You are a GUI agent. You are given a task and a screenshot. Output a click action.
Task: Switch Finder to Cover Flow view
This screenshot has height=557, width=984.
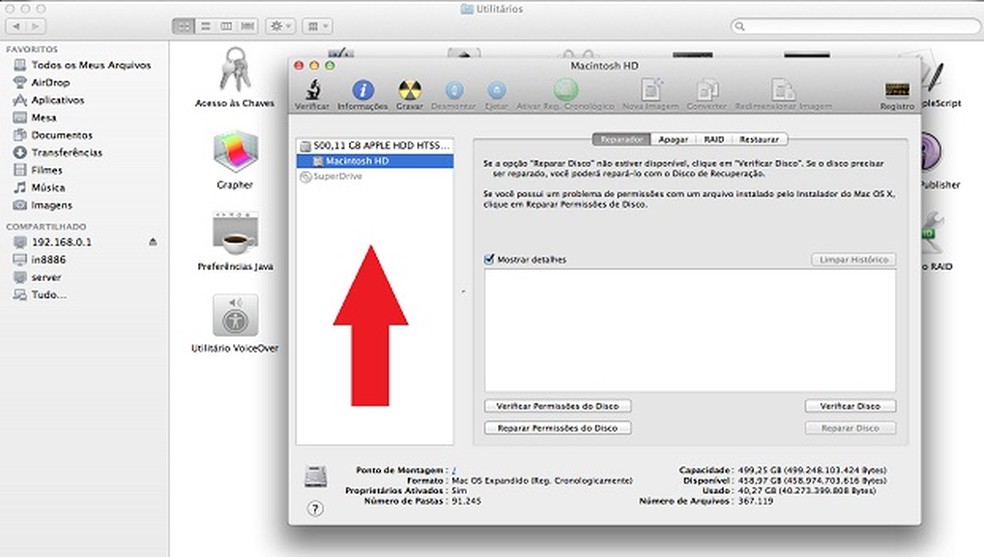pyautogui.click(x=248, y=26)
